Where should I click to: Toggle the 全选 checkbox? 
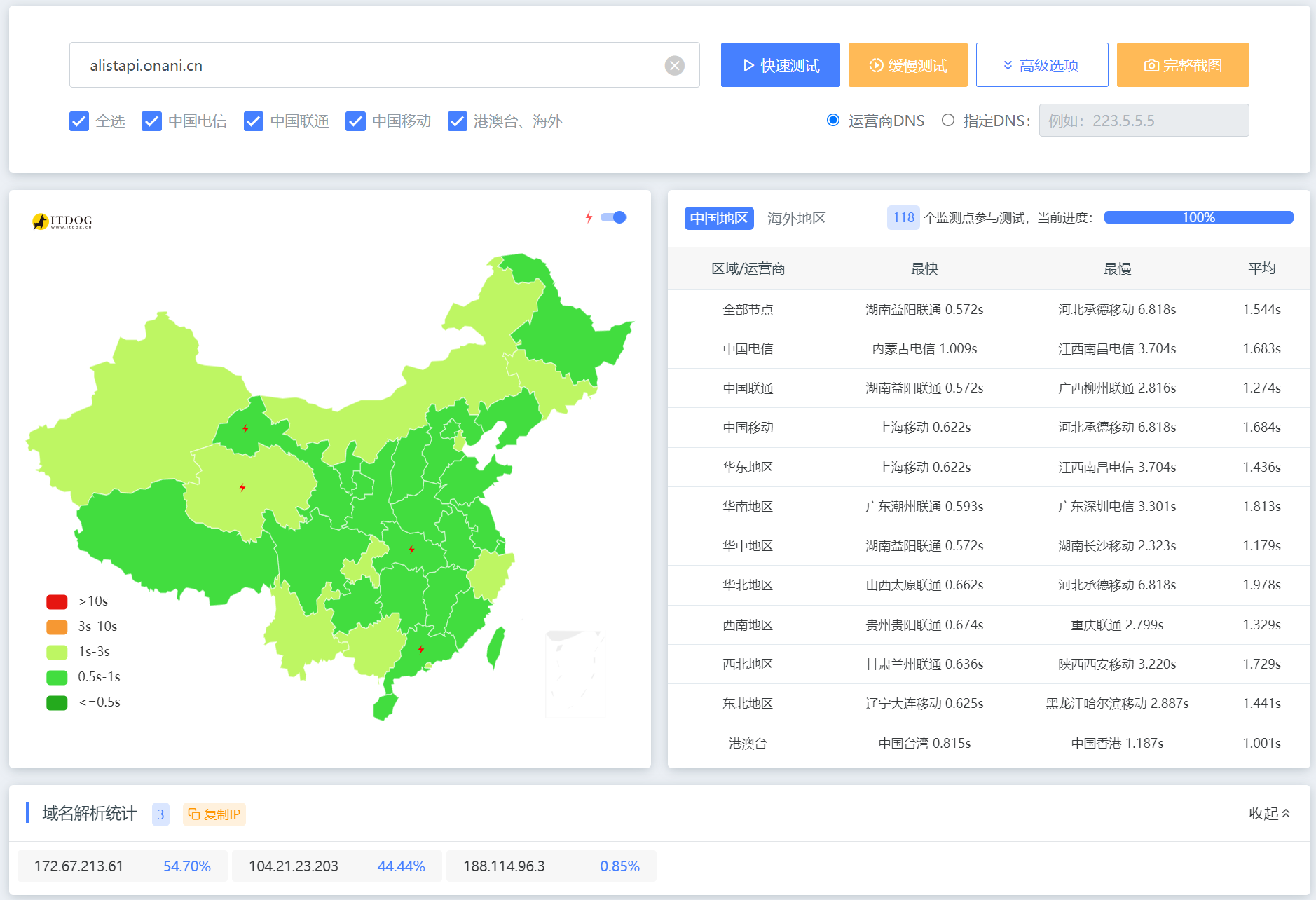(x=79, y=121)
